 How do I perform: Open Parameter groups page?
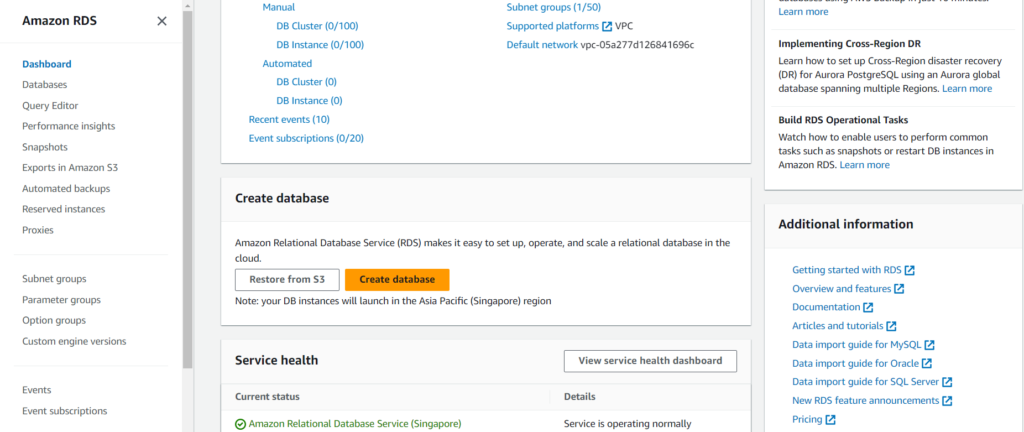coord(61,300)
